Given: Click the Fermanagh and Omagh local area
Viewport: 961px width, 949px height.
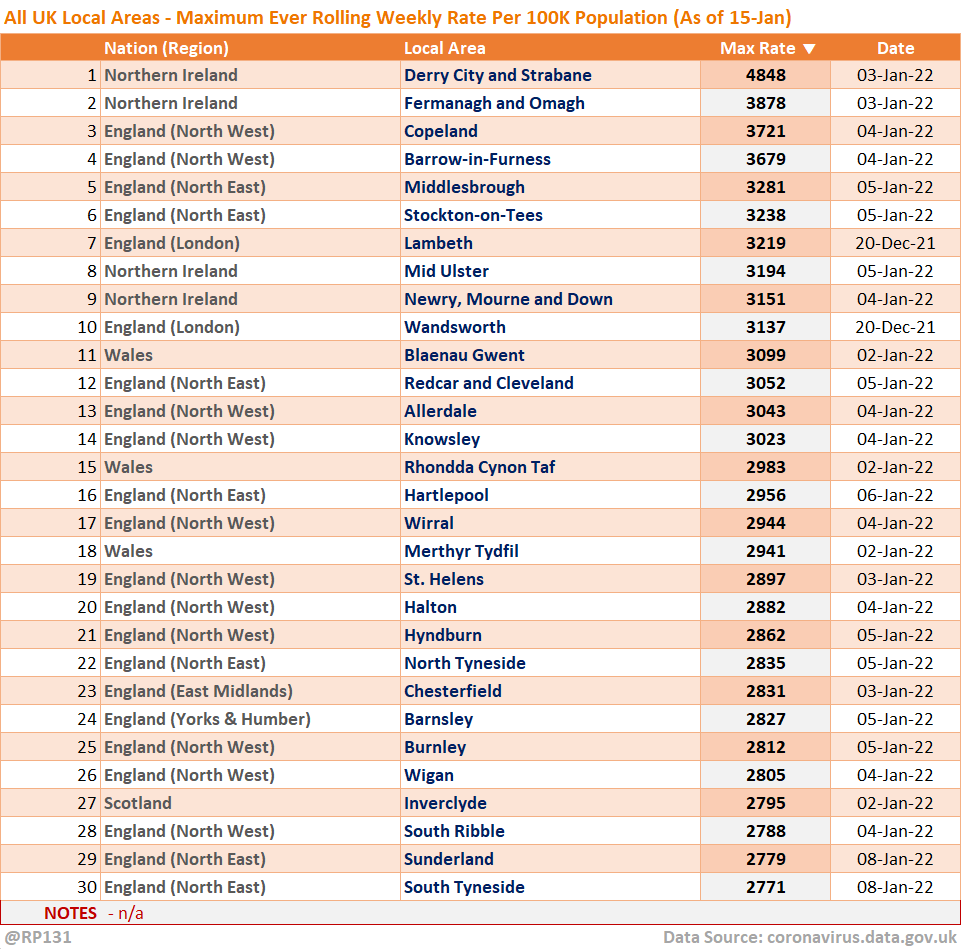Looking at the screenshot, I should 494,103.
